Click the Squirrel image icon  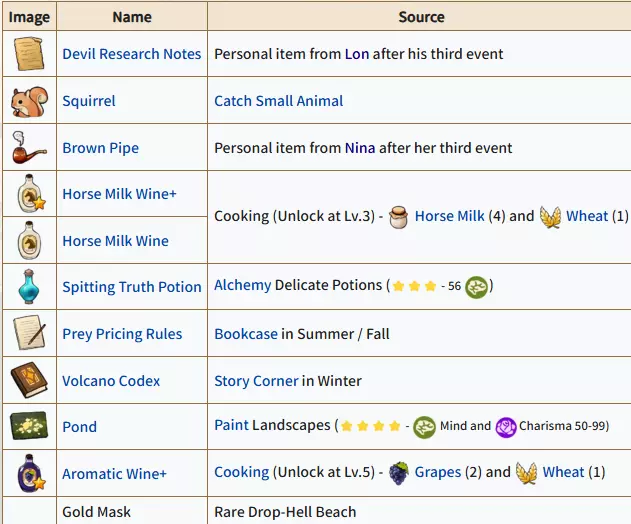click(x=28, y=101)
